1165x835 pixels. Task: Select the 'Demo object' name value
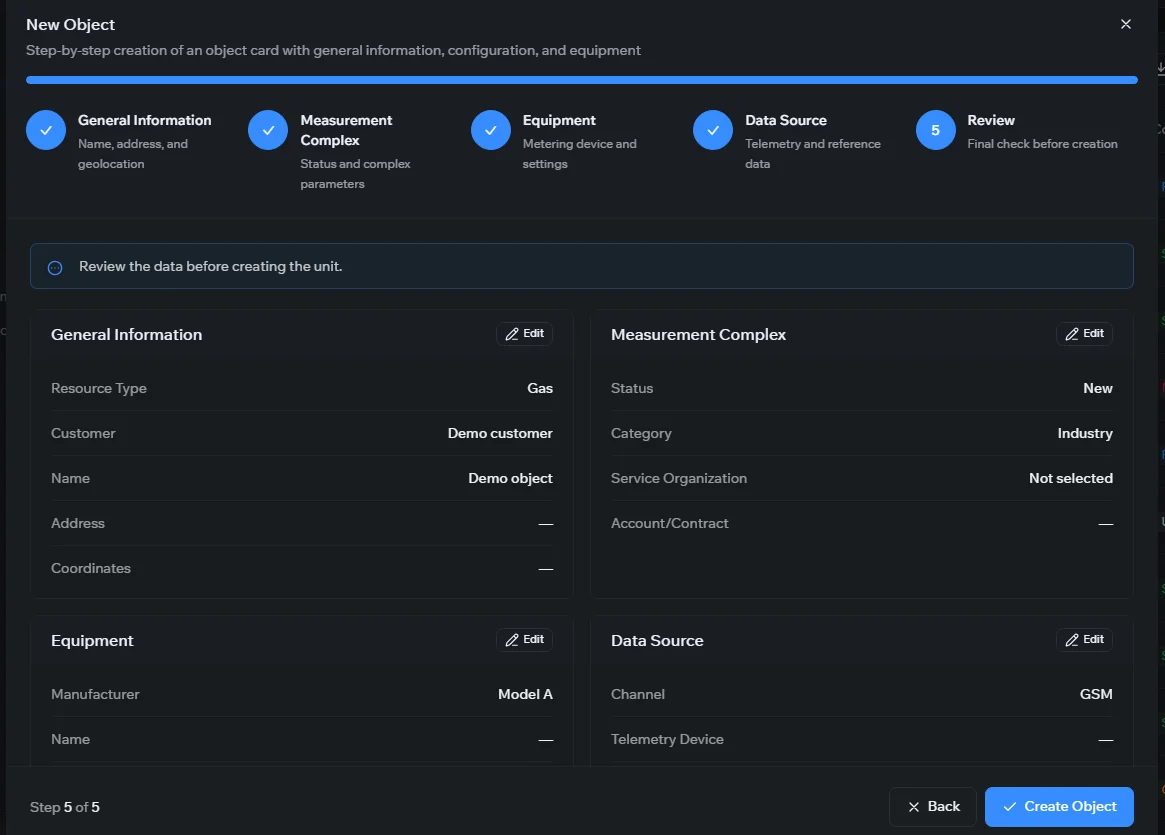click(510, 478)
